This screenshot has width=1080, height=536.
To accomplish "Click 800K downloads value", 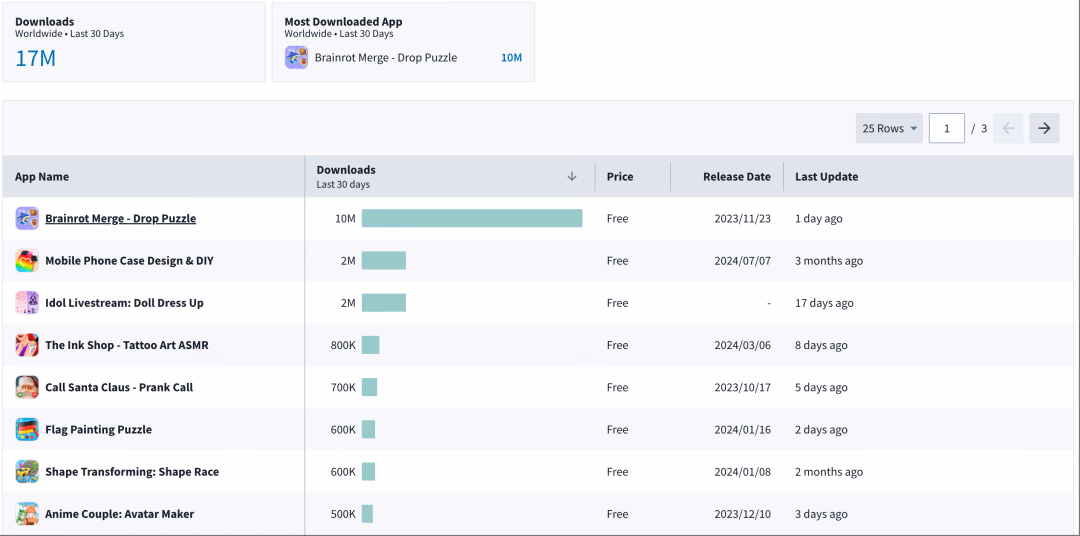I will [x=343, y=345].
